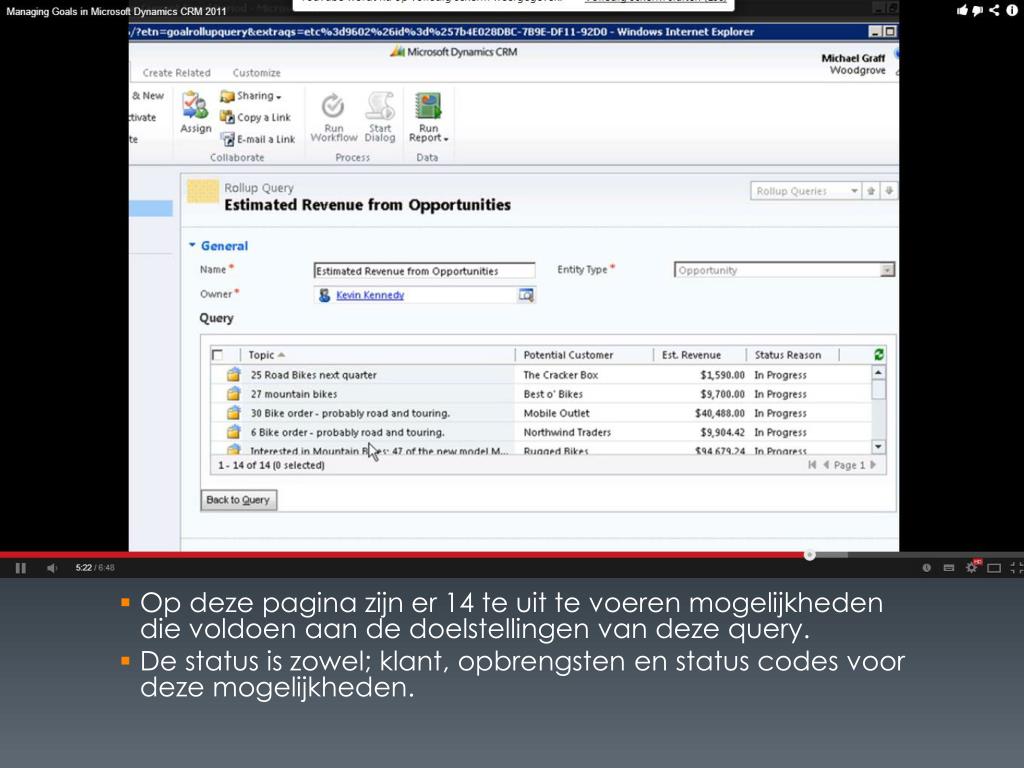Click the thumbs down dislike icon
Viewport: 1024px width, 768px height.
pyautogui.click(x=978, y=10)
